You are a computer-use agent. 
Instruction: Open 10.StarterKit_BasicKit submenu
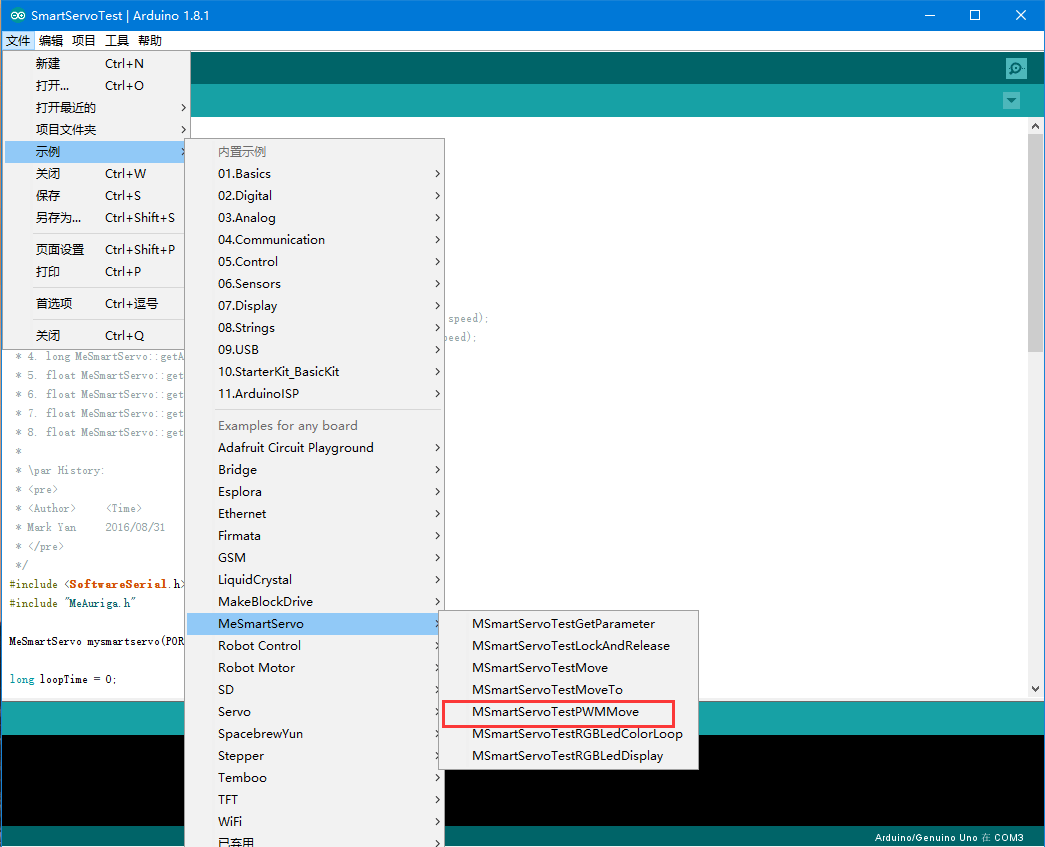[x=315, y=371]
